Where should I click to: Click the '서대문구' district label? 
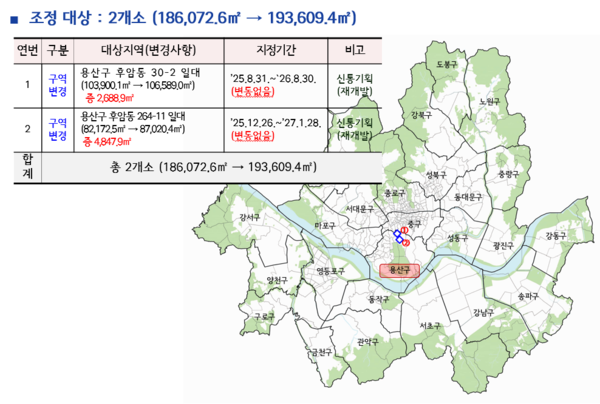(360, 209)
